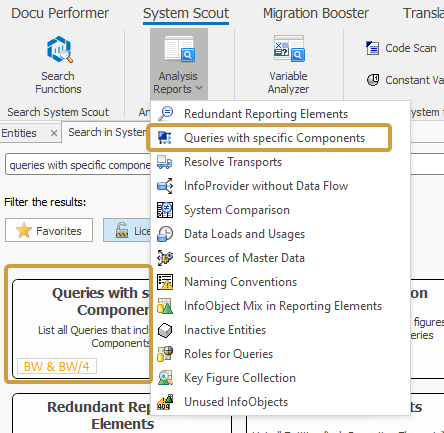Click the Analysis Reports icon
The height and width of the screenshot is (433, 444).
point(179,49)
